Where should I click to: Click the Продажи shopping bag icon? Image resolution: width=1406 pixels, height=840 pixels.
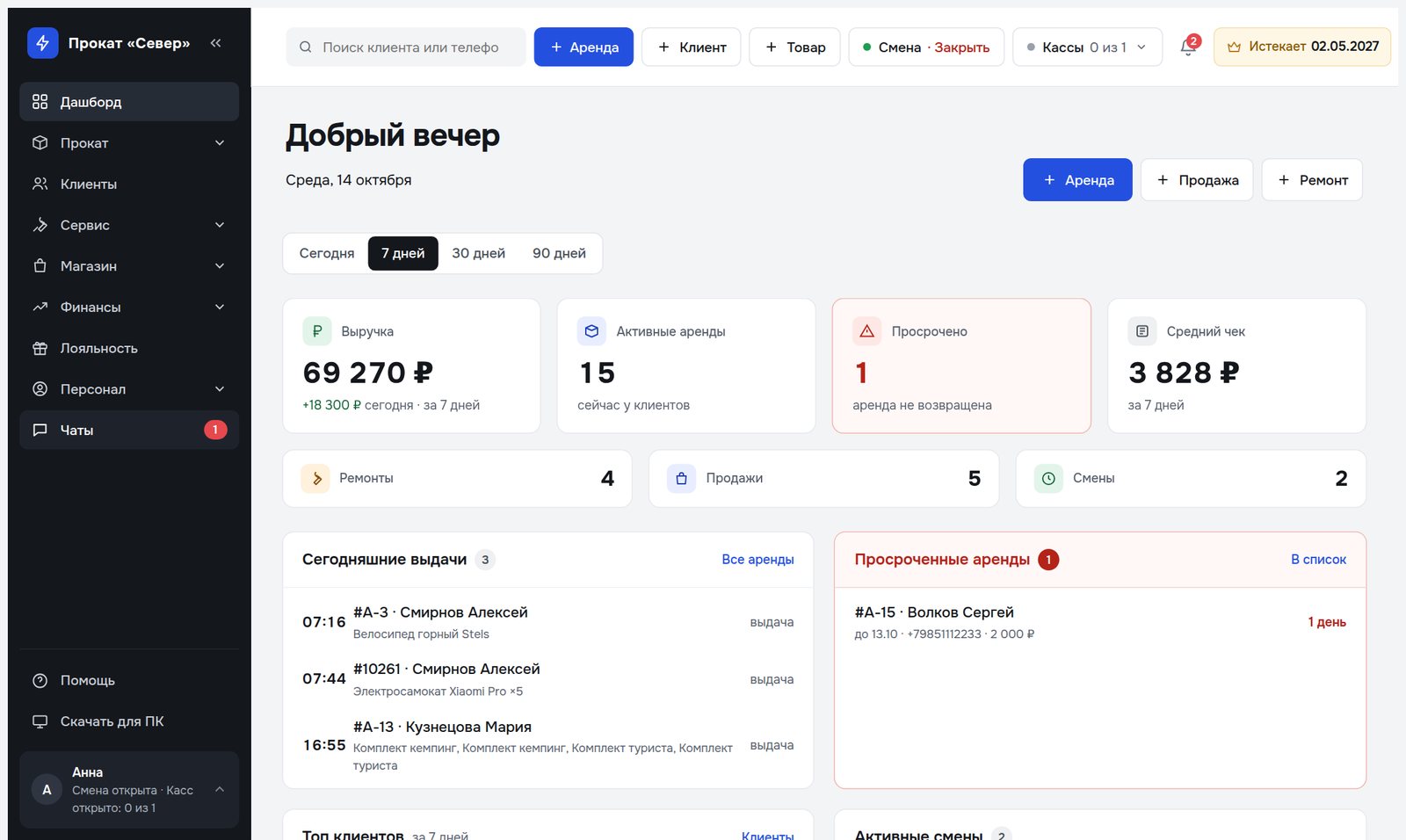tap(681, 478)
